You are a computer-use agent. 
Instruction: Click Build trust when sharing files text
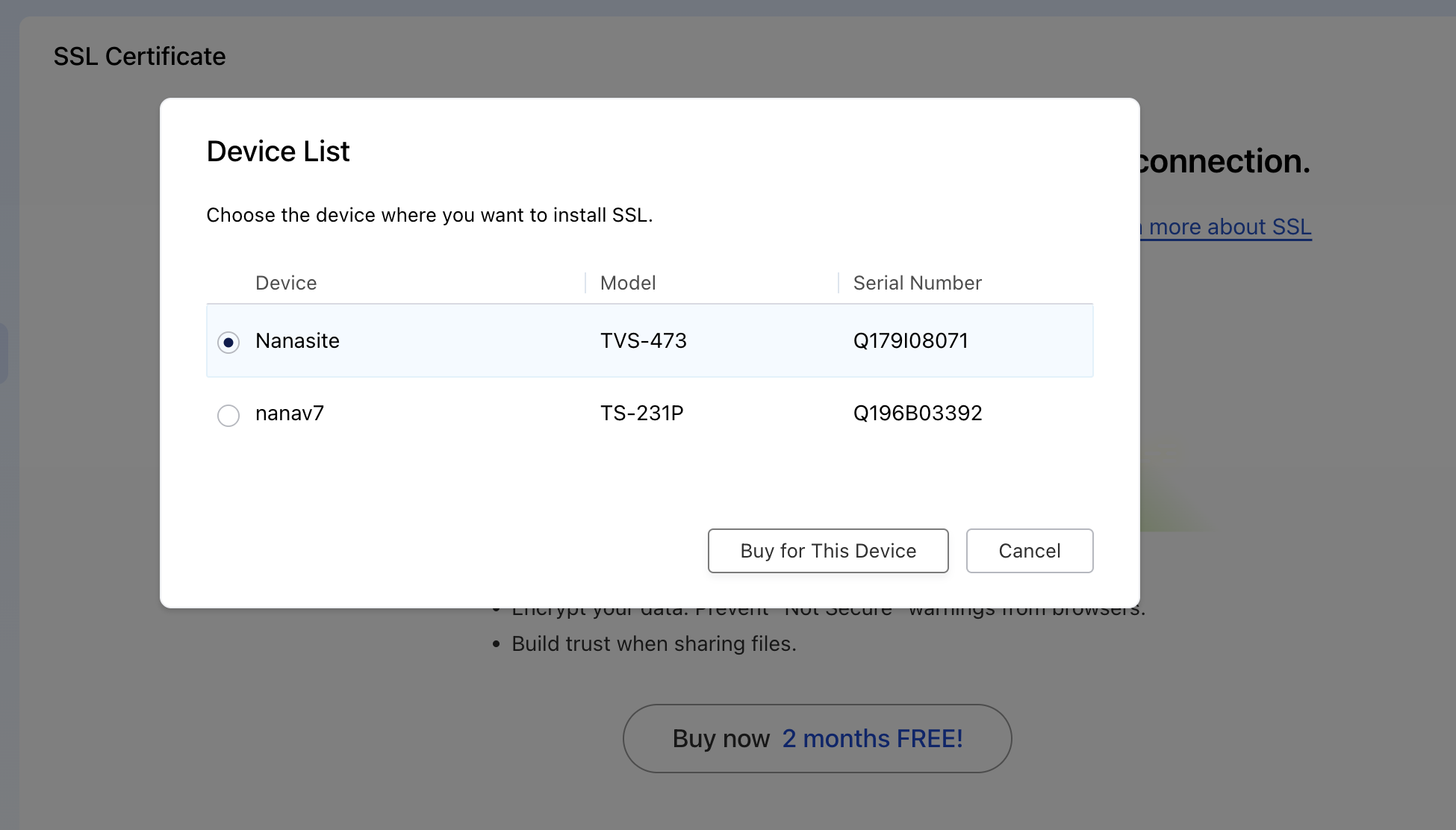653,643
